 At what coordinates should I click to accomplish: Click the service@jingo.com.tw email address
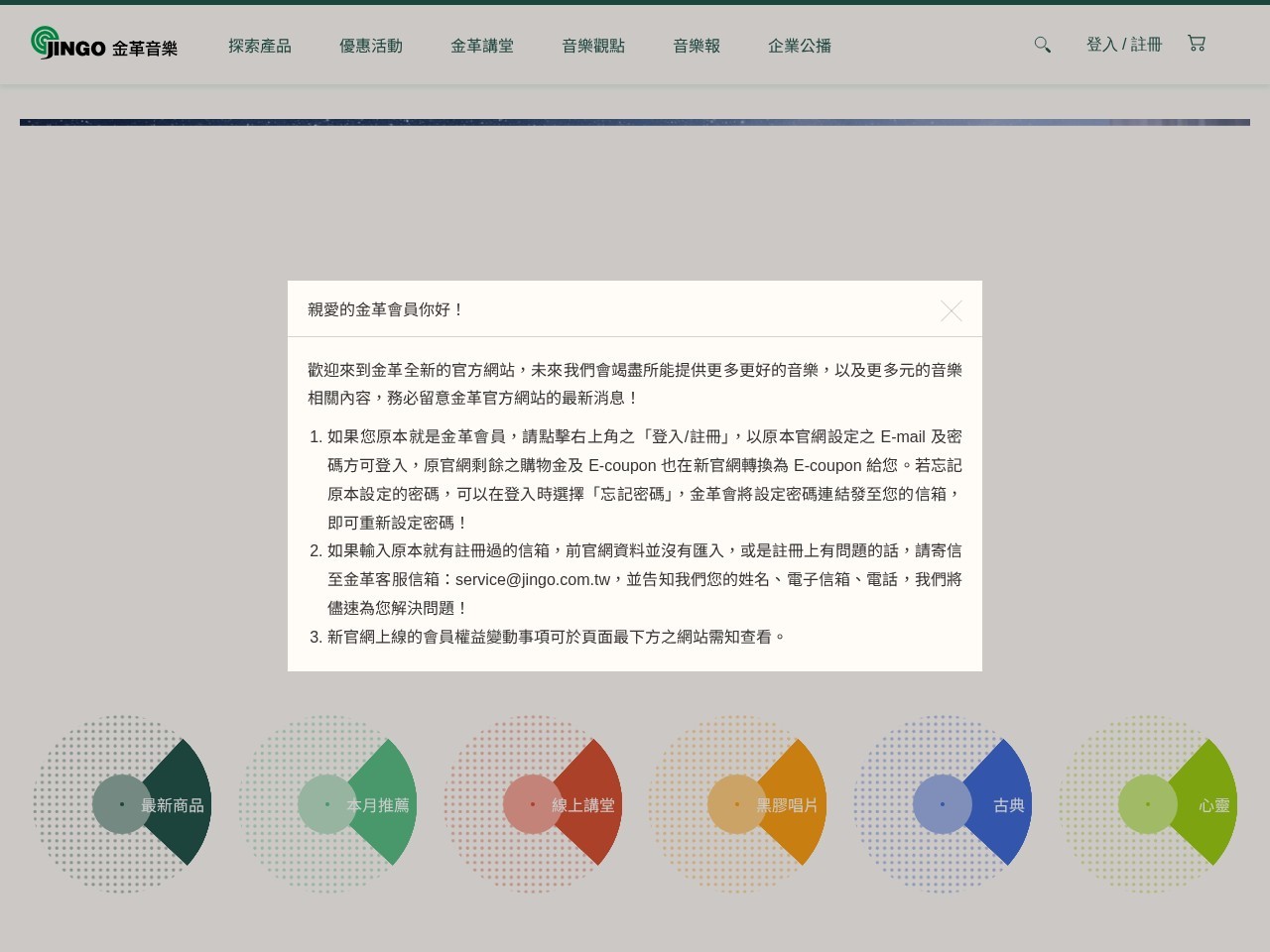[532, 580]
